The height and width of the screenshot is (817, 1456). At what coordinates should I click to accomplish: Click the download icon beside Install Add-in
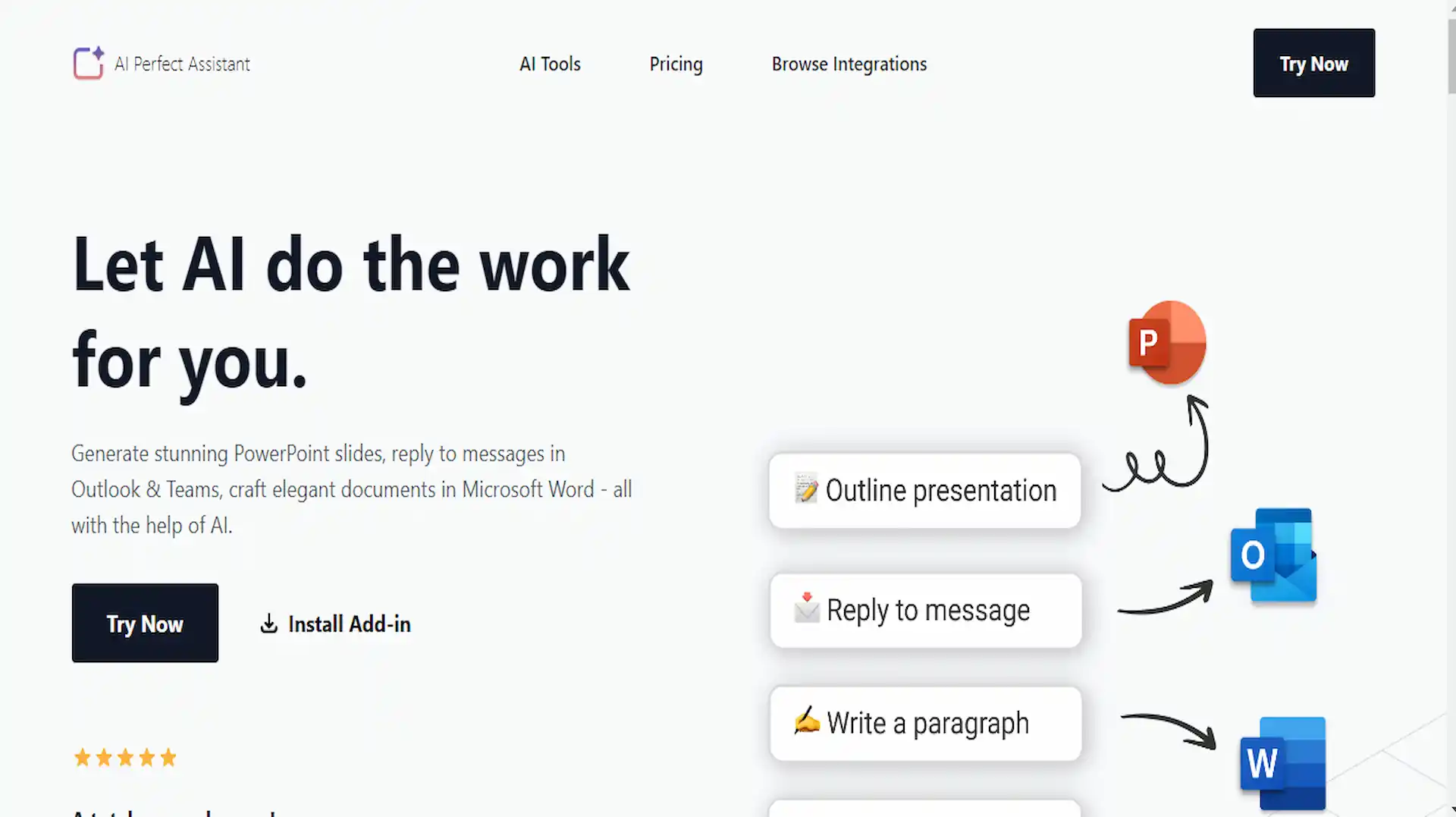[268, 624]
